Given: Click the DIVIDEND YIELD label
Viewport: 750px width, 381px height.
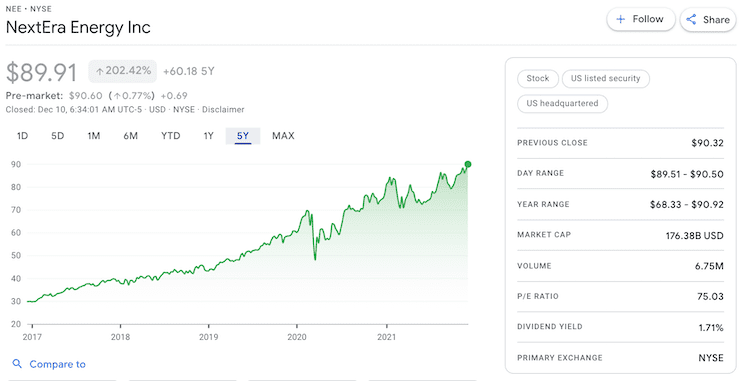Looking at the screenshot, I should pos(550,327).
